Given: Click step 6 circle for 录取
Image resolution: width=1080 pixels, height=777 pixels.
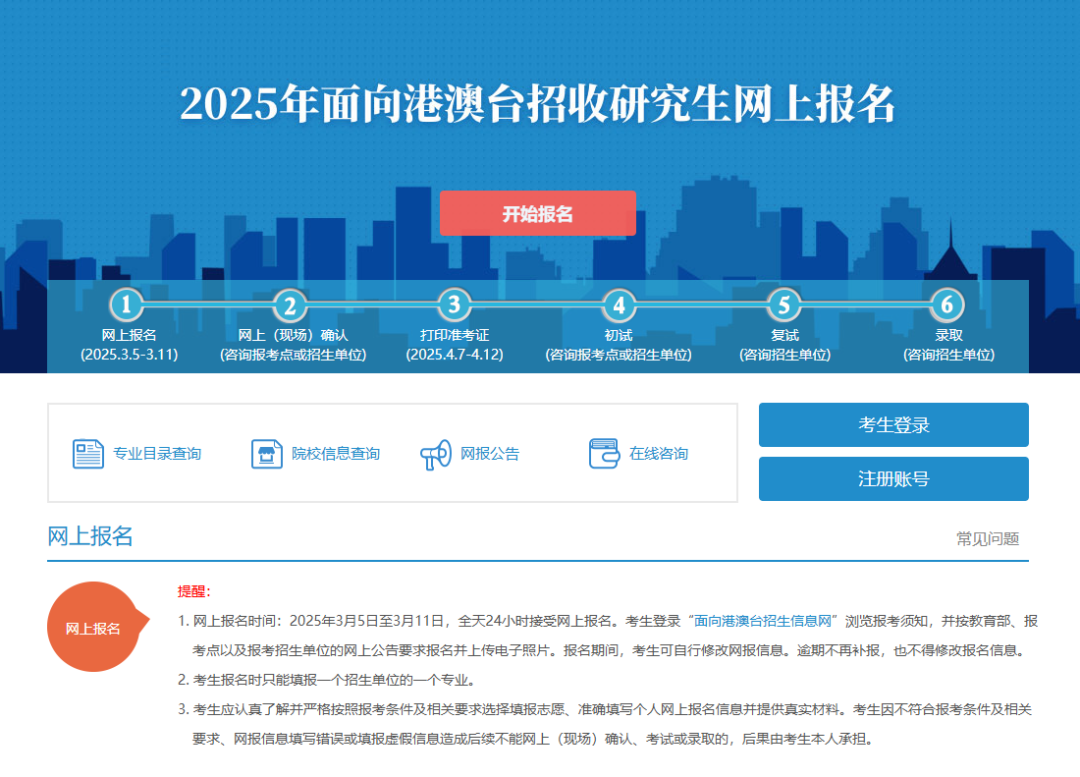Looking at the screenshot, I should pos(947,304).
